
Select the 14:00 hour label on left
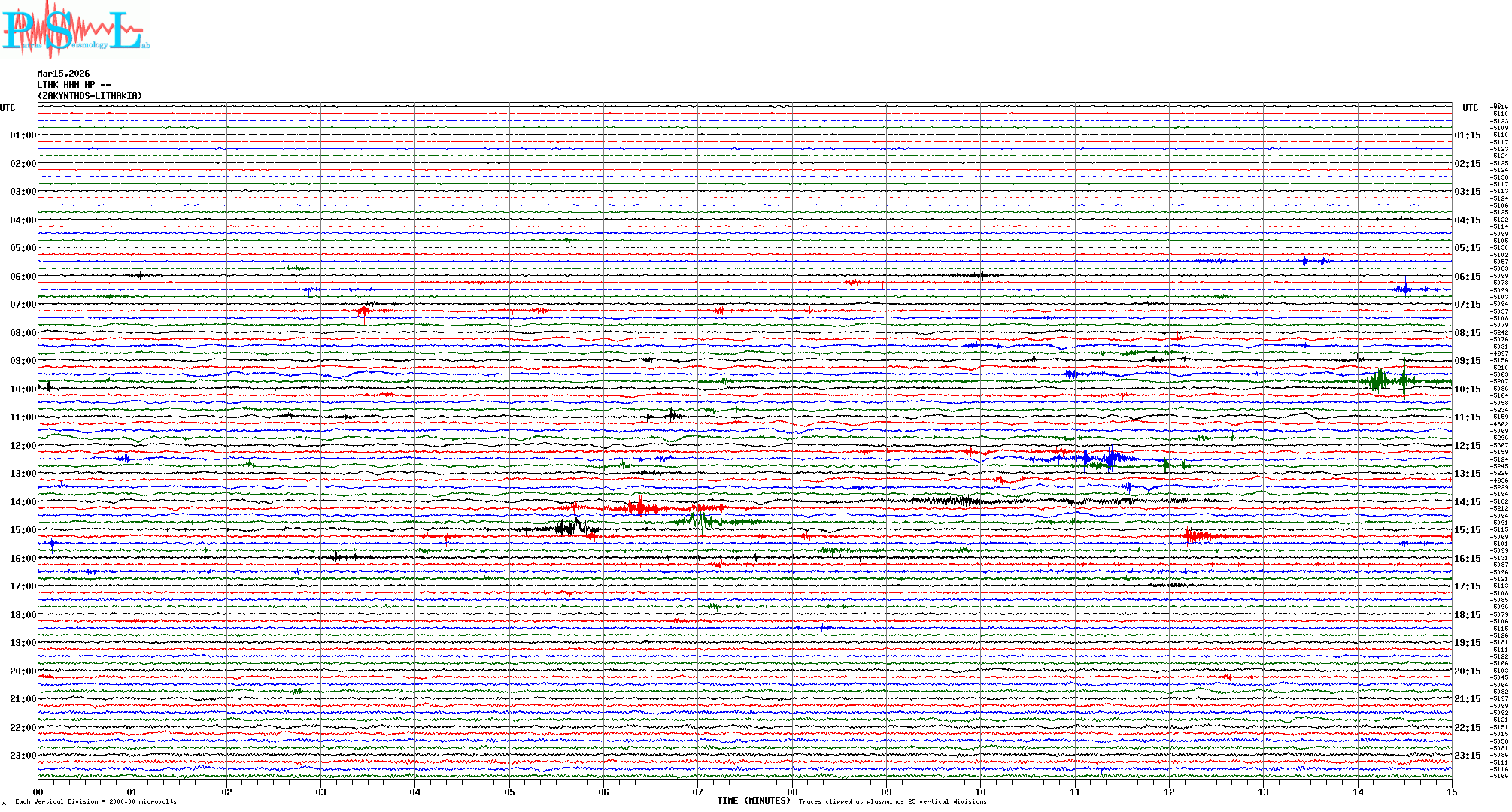tap(23, 502)
